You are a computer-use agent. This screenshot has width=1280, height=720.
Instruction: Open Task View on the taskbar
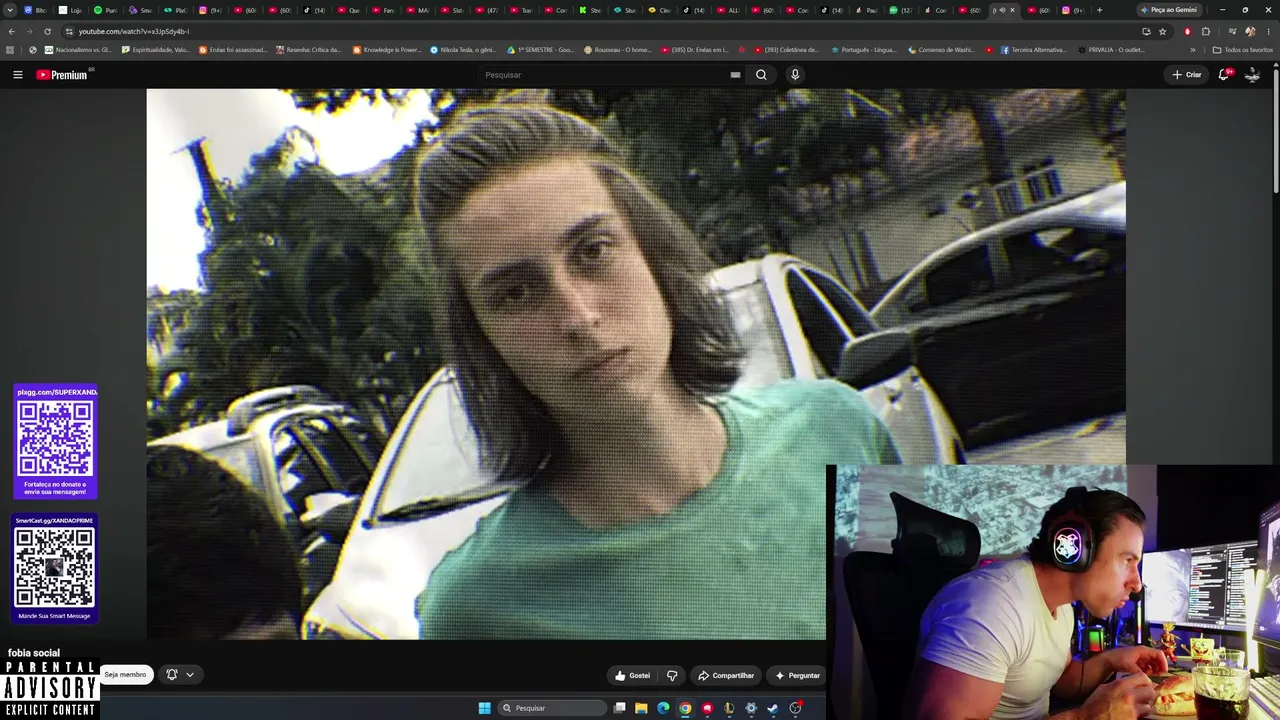click(x=620, y=708)
